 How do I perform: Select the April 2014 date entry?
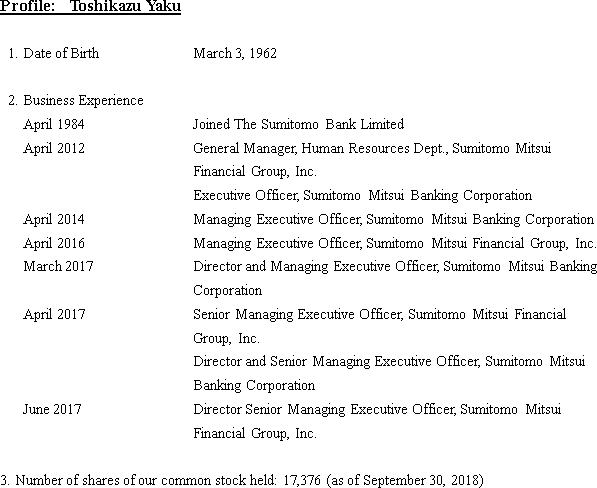point(54,220)
